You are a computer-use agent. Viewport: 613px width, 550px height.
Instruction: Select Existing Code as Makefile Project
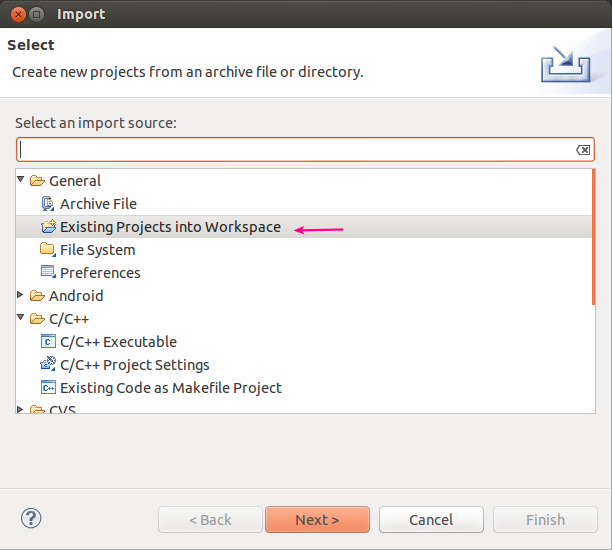click(170, 387)
